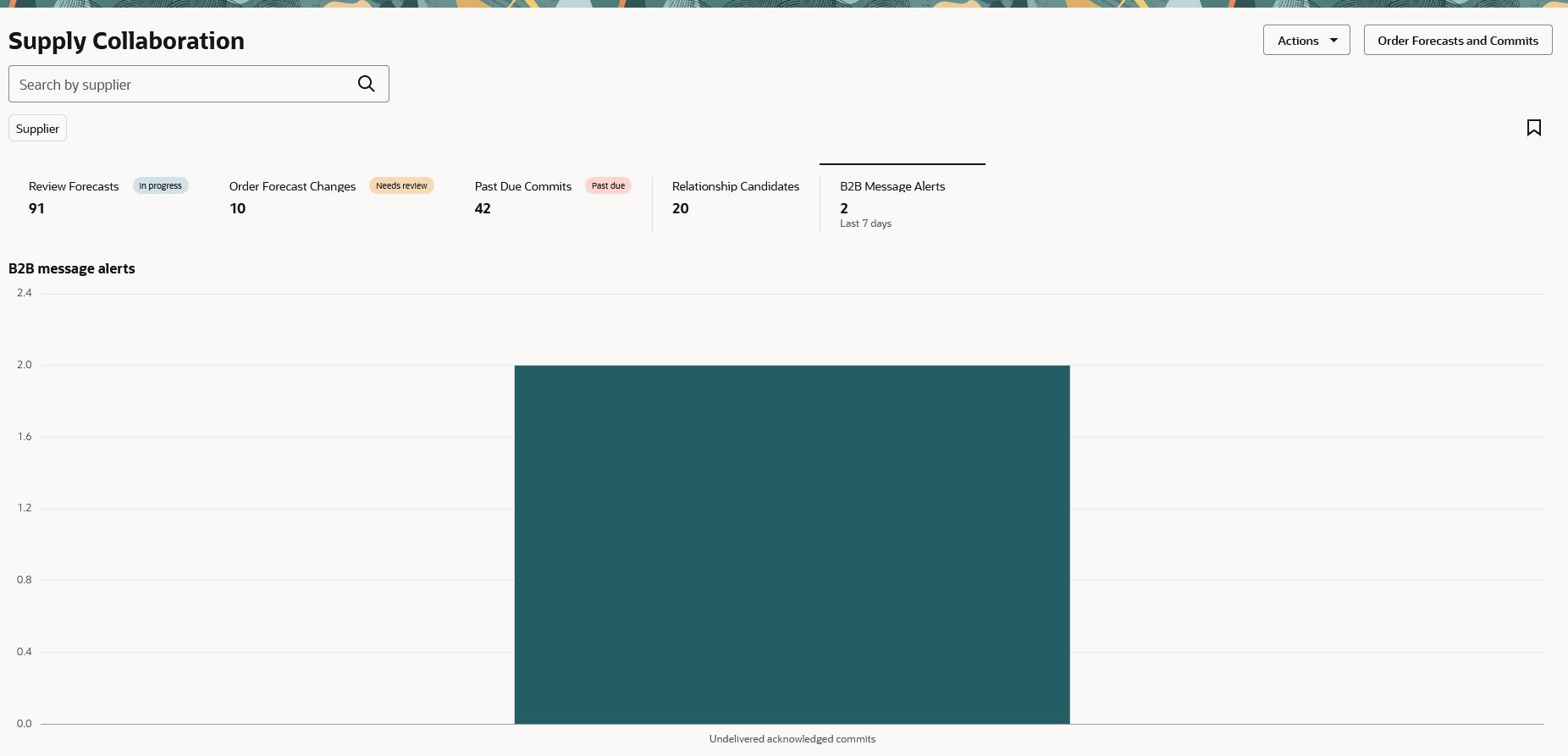
Task: Click the Order Forecast Changes count 10
Action: coord(237,208)
